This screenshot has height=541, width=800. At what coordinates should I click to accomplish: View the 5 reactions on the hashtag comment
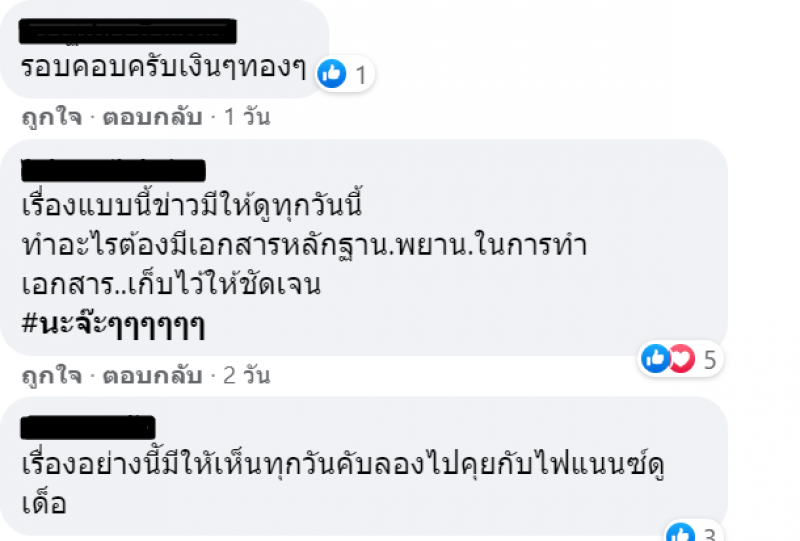tap(710, 359)
